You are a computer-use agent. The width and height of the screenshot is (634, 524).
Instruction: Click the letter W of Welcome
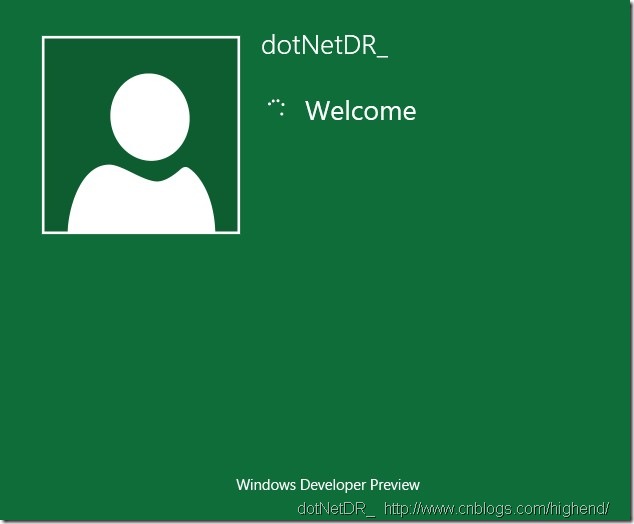316,111
